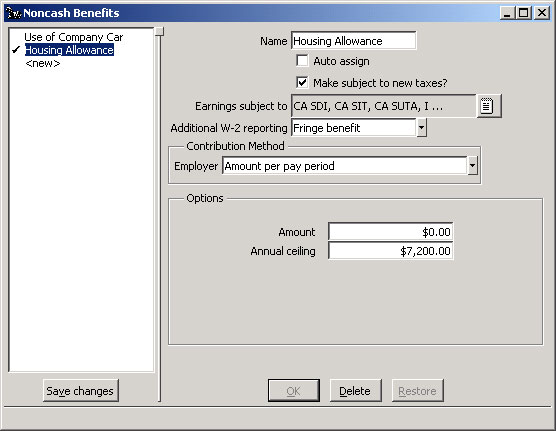Close the Noncash Benefits window
556x431 pixels.
coord(542,13)
